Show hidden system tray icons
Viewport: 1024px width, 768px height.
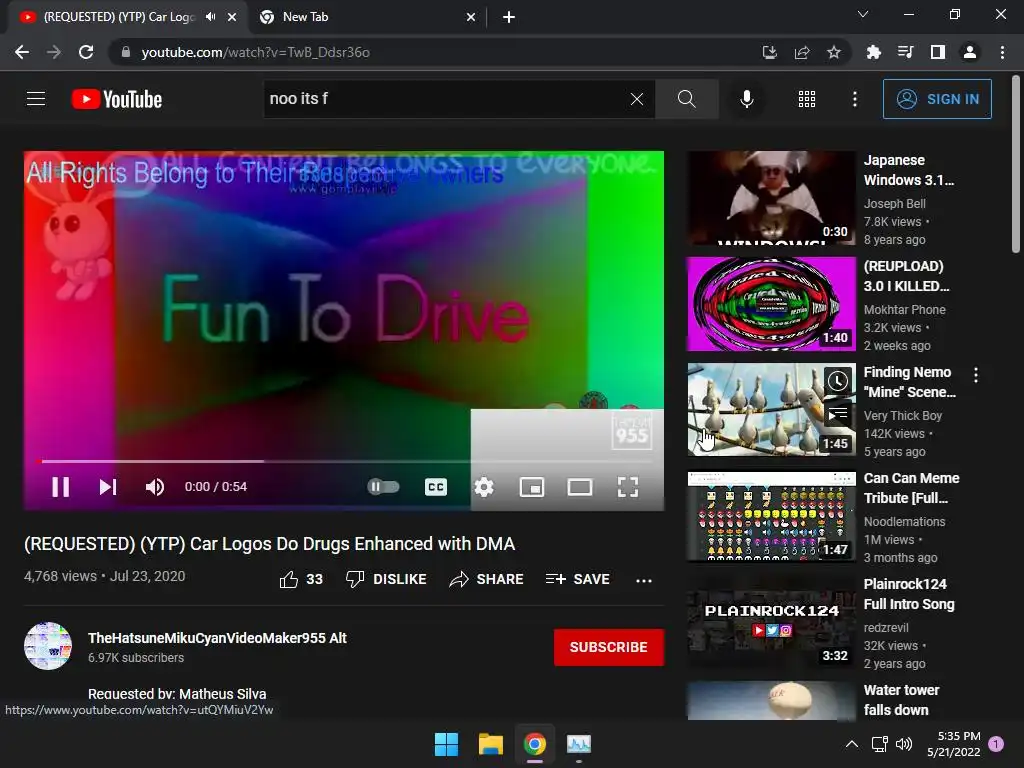point(852,744)
